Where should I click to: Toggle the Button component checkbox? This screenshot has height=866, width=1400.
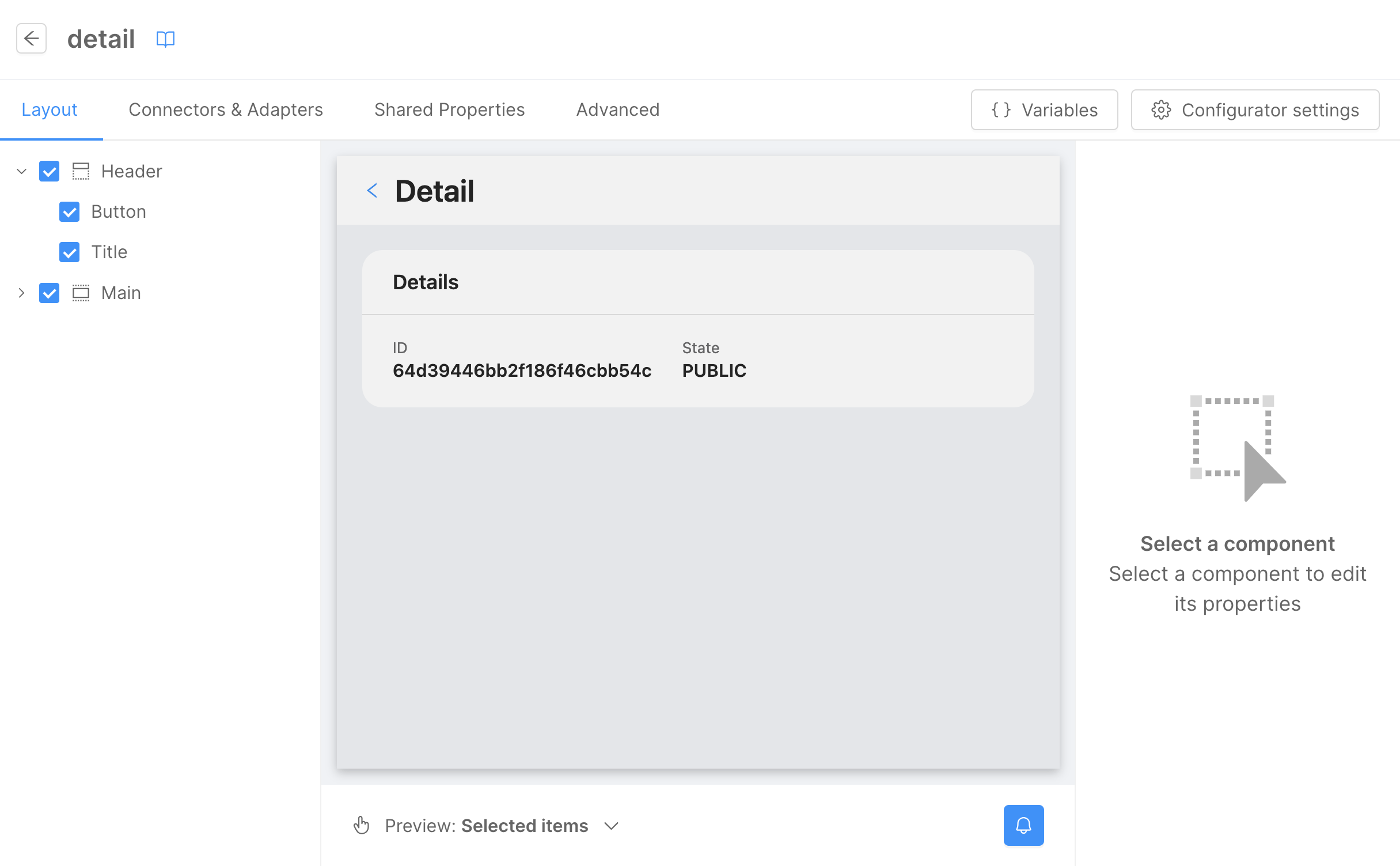click(70, 211)
